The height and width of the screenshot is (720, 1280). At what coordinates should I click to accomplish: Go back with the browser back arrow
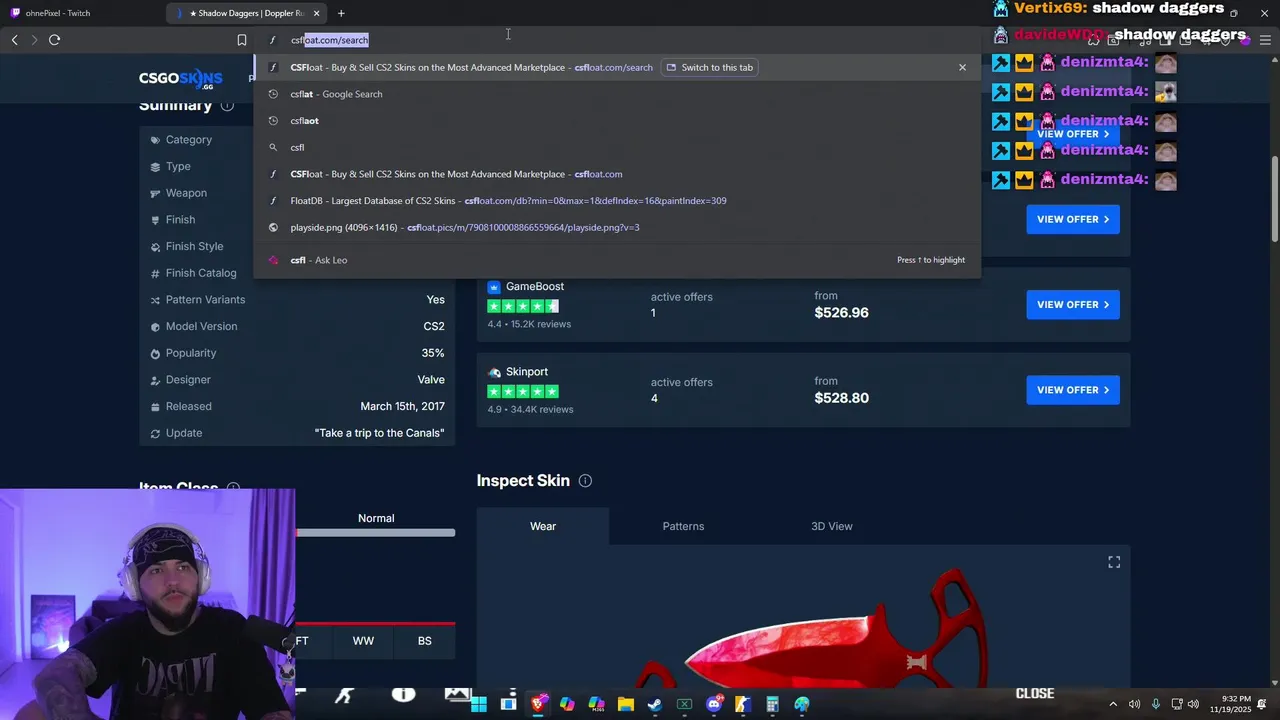click(14, 40)
